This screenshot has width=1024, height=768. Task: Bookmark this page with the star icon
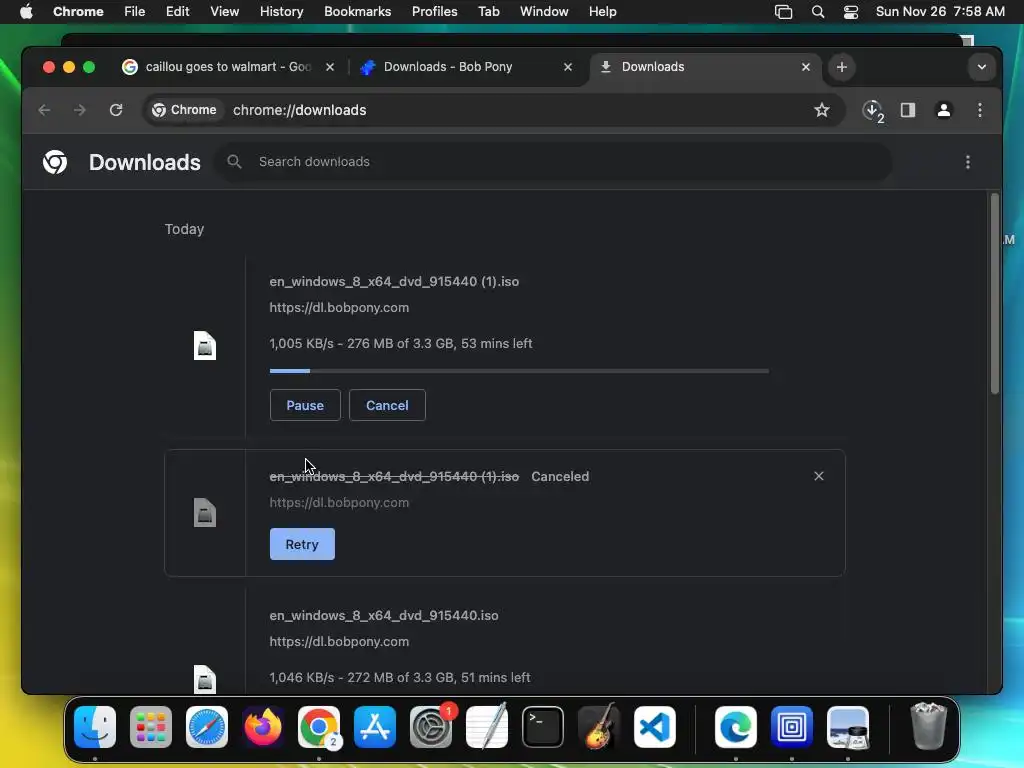(x=822, y=110)
